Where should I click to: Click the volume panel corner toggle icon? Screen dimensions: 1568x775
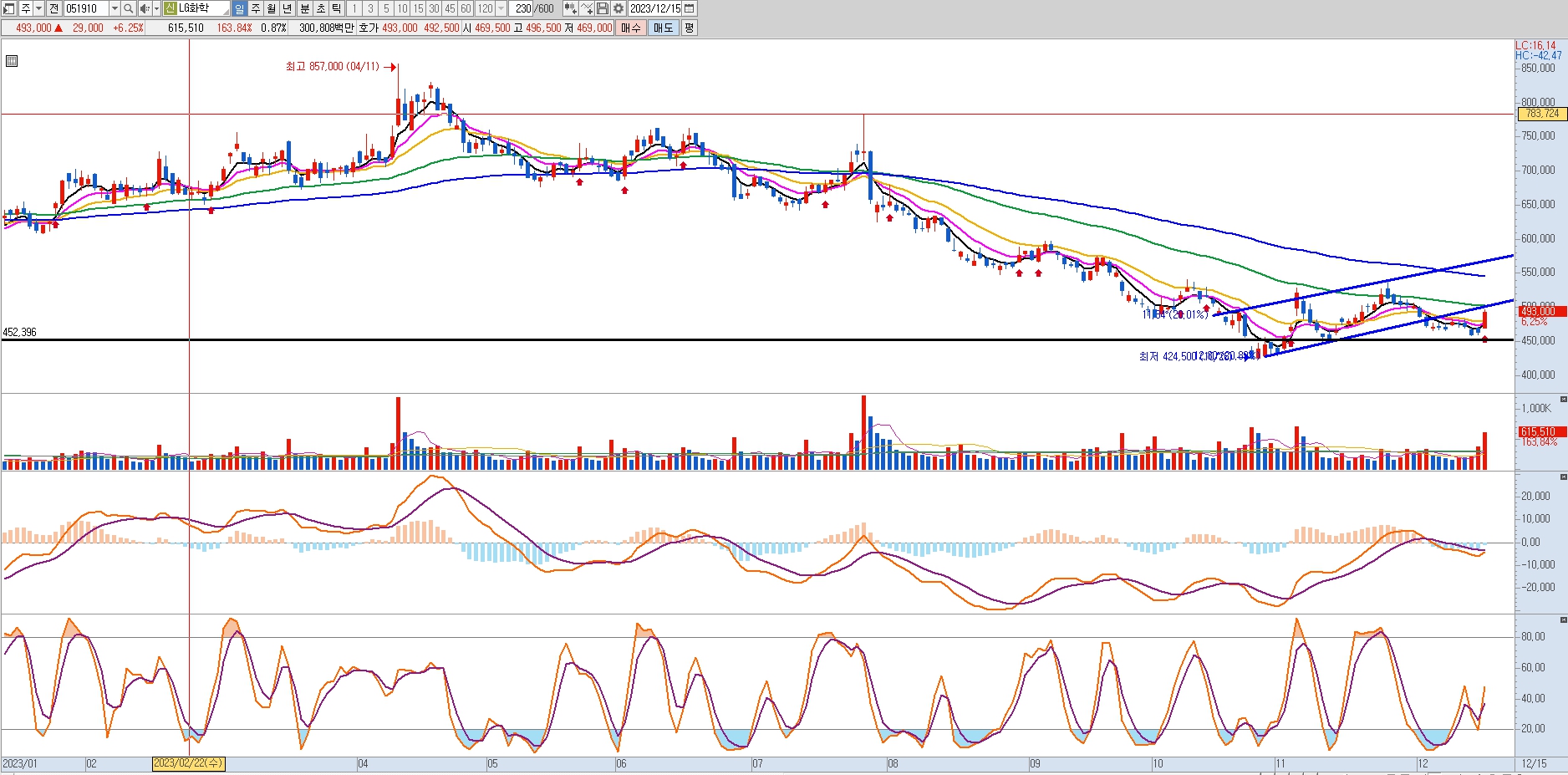click(1563, 400)
